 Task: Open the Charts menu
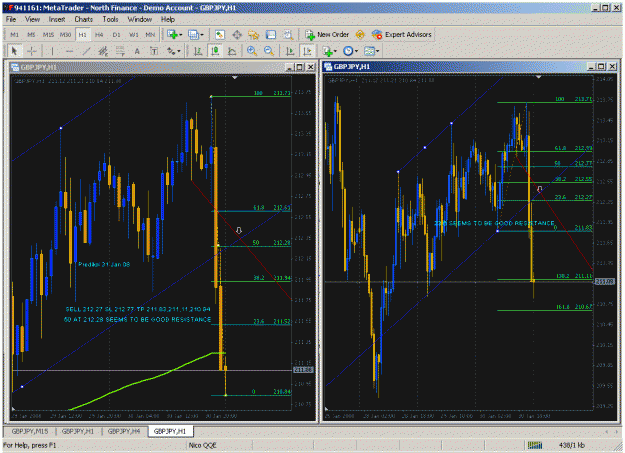tap(83, 19)
